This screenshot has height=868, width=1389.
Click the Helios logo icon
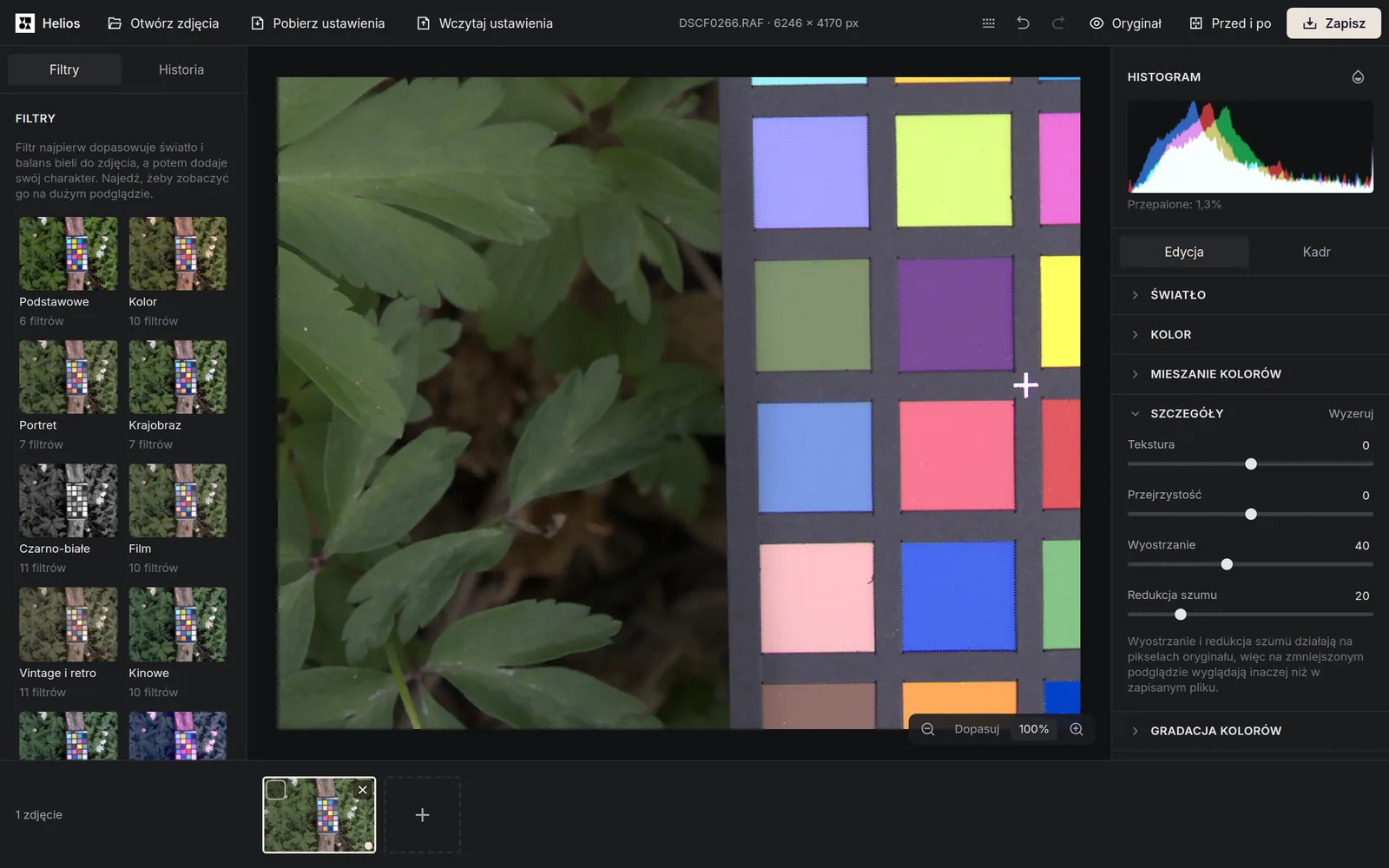click(x=25, y=23)
